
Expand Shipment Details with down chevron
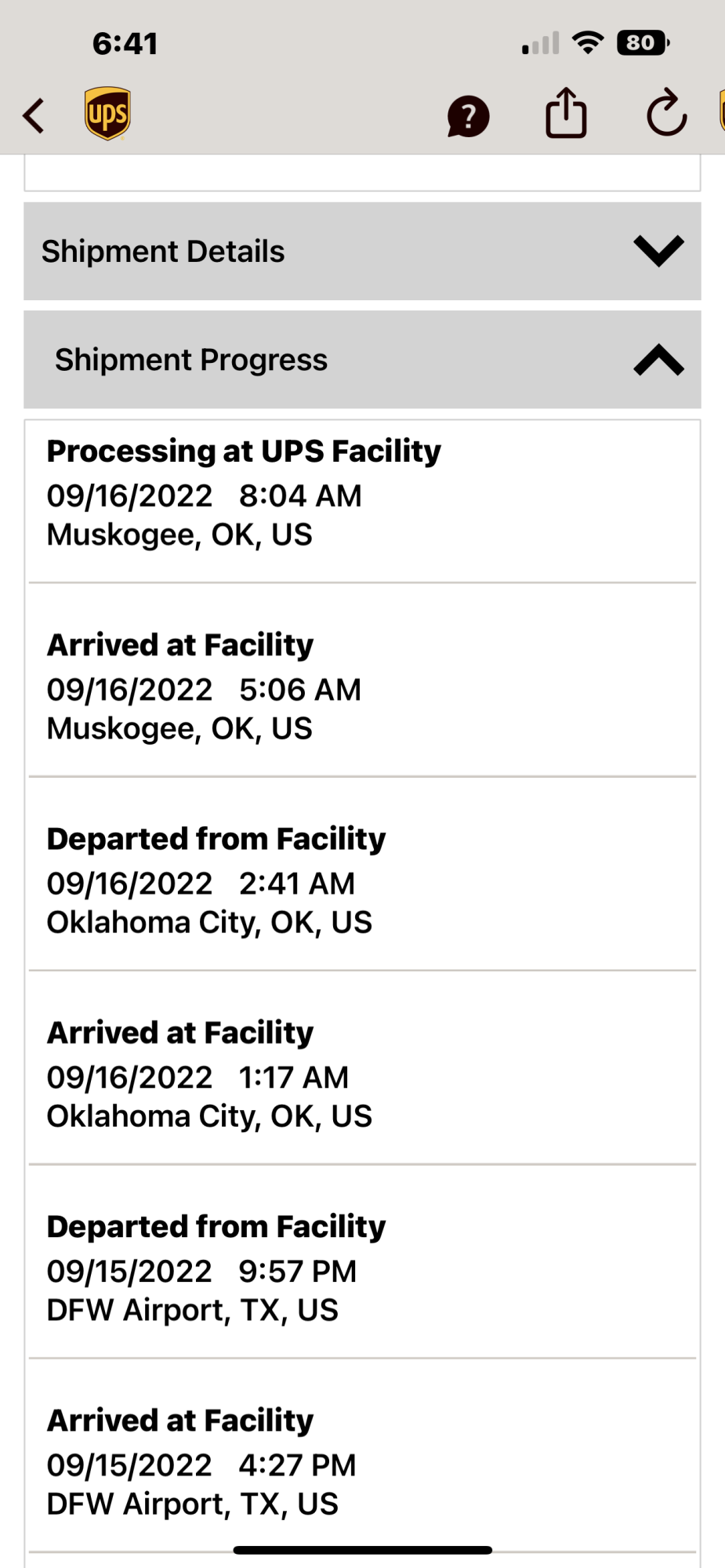click(x=658, y=251)
